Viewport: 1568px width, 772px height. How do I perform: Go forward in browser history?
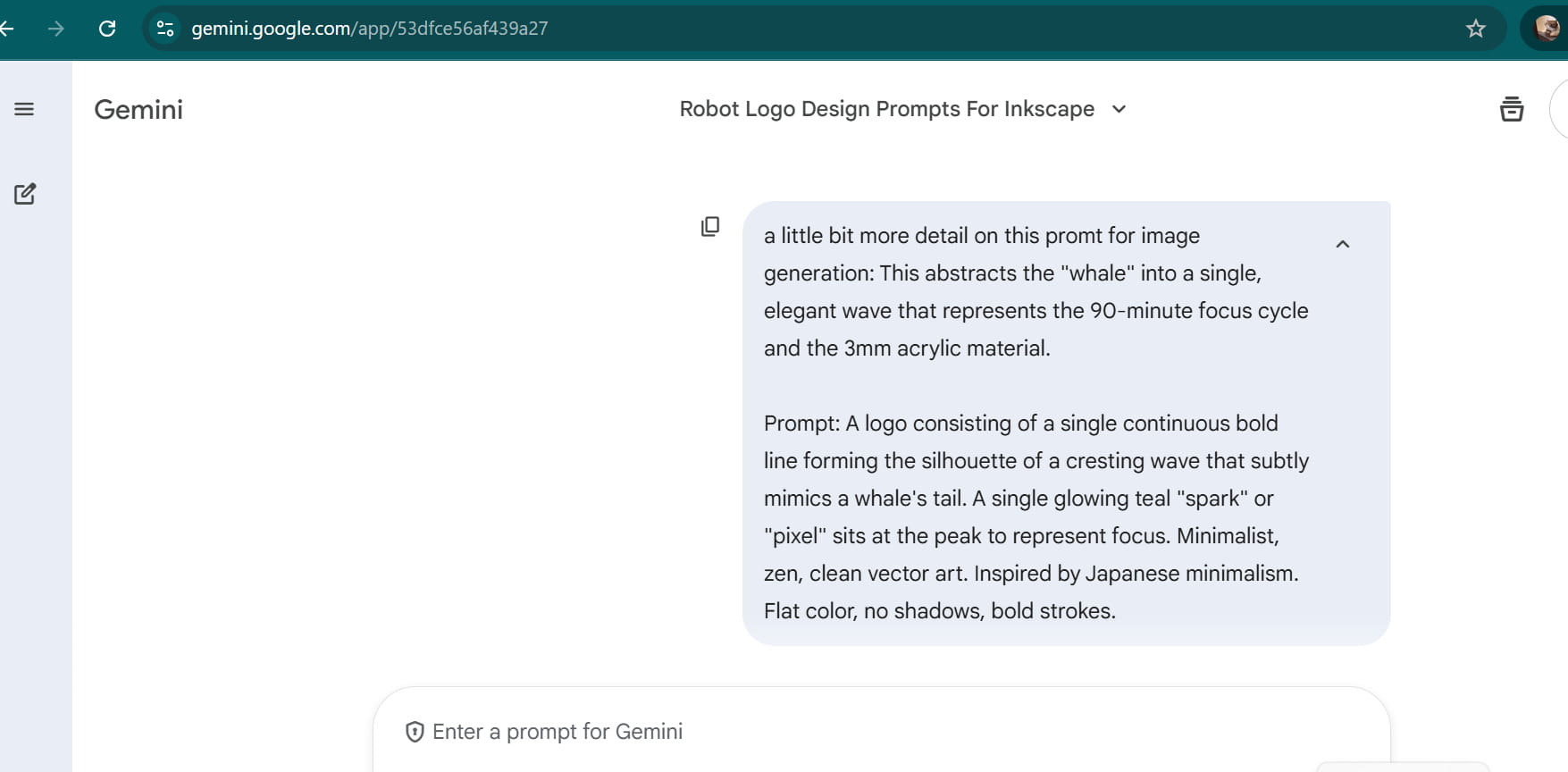point(56,29)
